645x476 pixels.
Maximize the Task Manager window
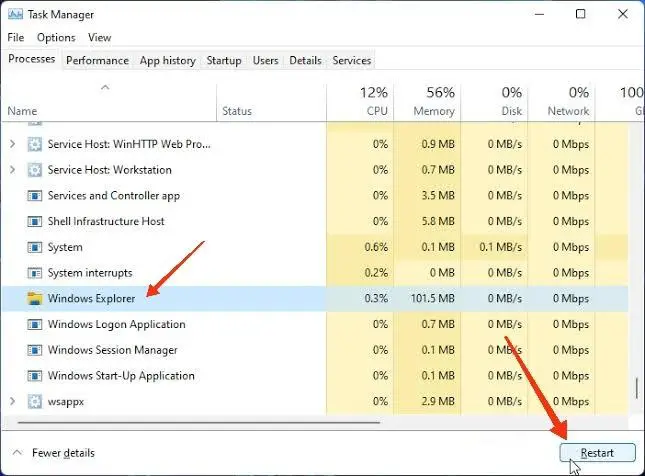tap(580, 14)
